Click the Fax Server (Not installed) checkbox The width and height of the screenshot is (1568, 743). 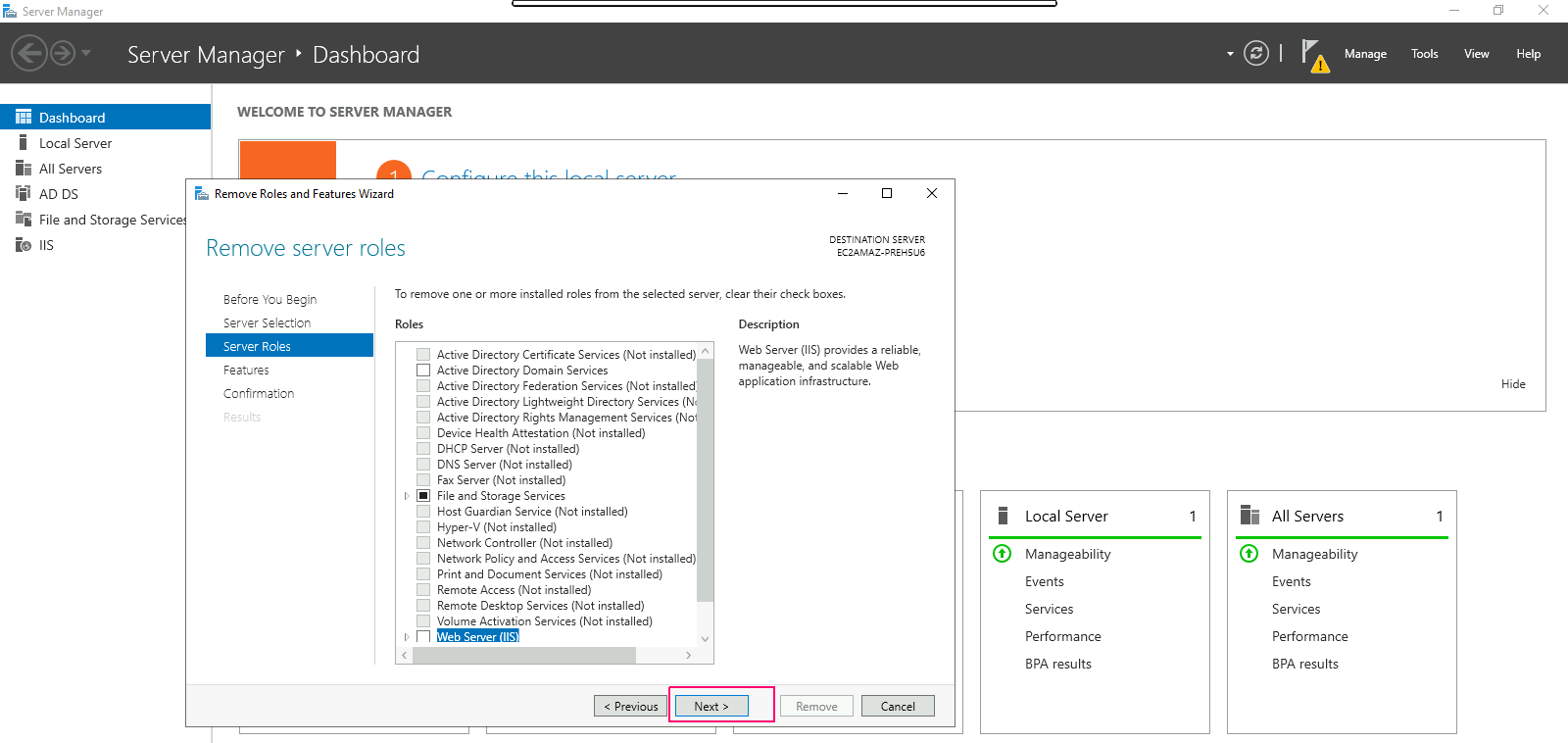[x=423, y=480]
